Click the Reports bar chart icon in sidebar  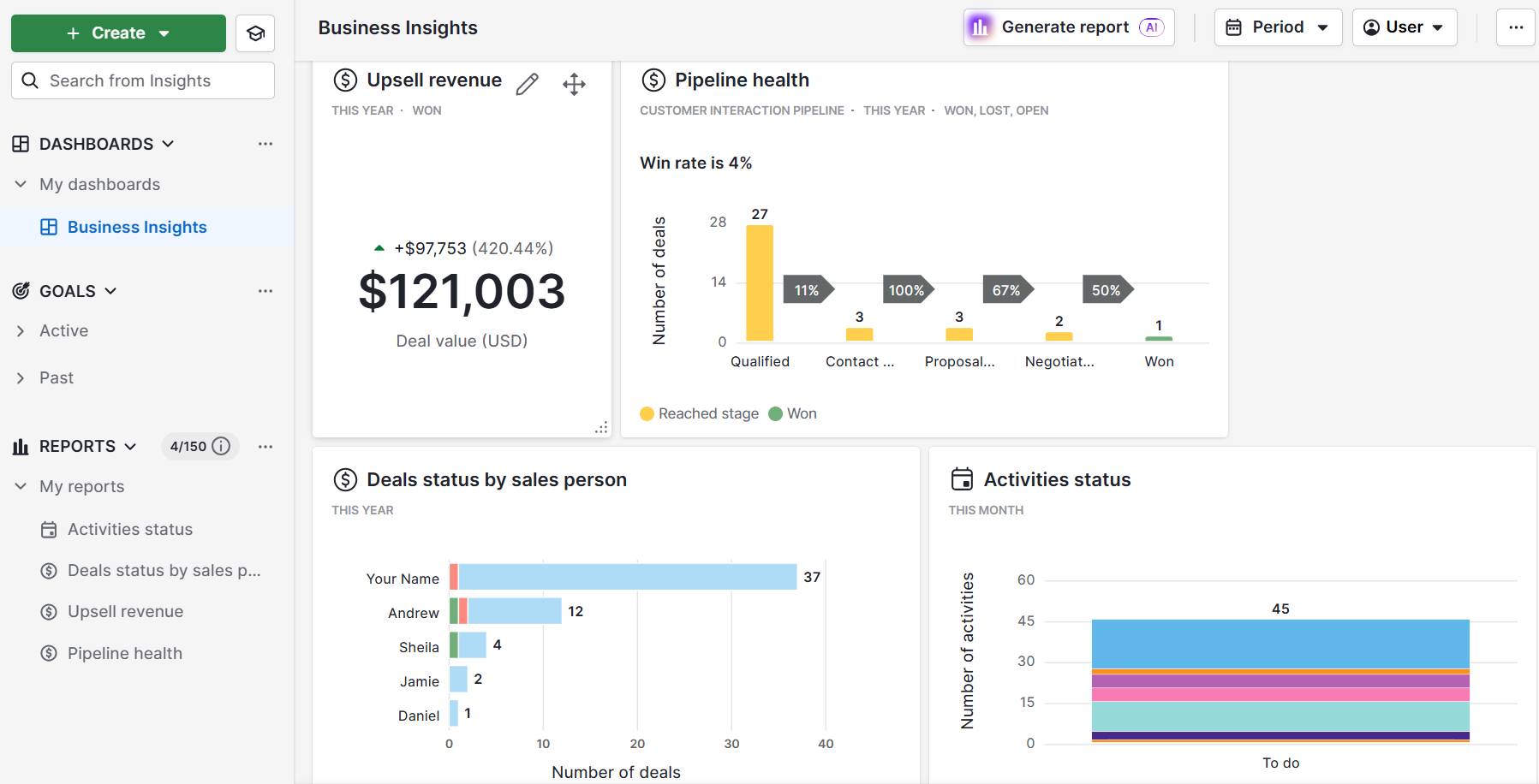tap(20, 446)
